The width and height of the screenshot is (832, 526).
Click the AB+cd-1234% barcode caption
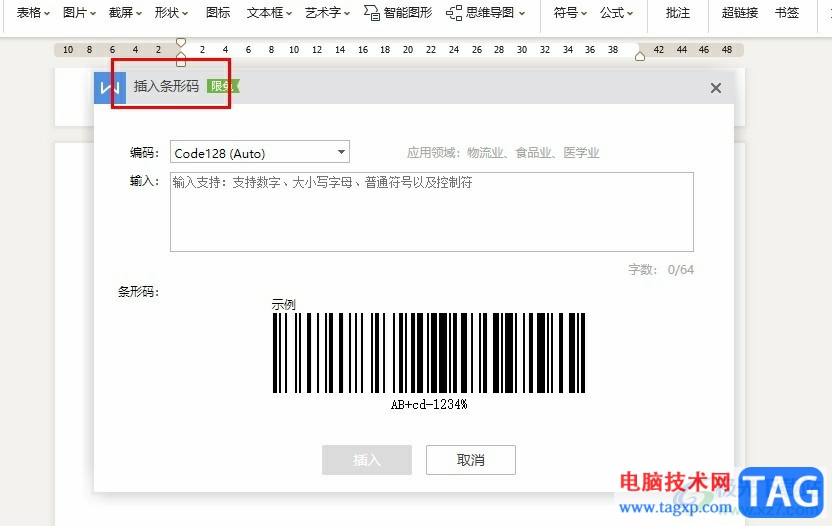pyautogui.click(x=429, y=404)
